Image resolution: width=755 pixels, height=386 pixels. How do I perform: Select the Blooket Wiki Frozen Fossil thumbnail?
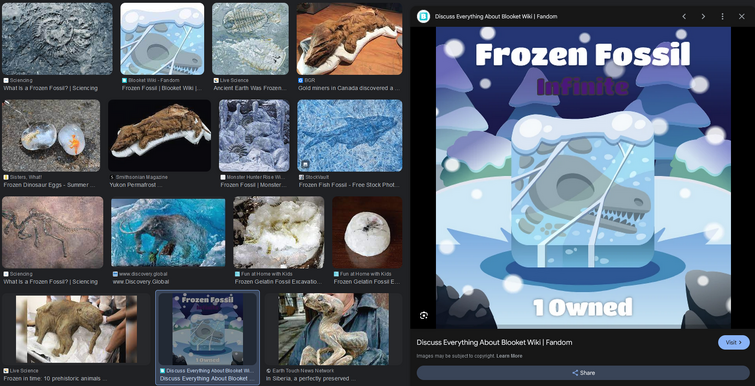pos(162,39)
